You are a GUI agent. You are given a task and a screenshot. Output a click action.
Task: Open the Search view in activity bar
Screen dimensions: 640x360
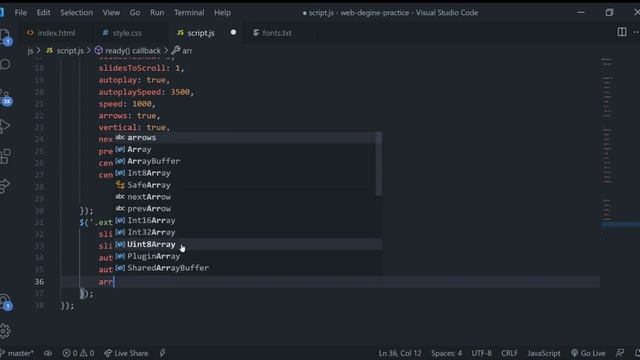click(5, 64)
